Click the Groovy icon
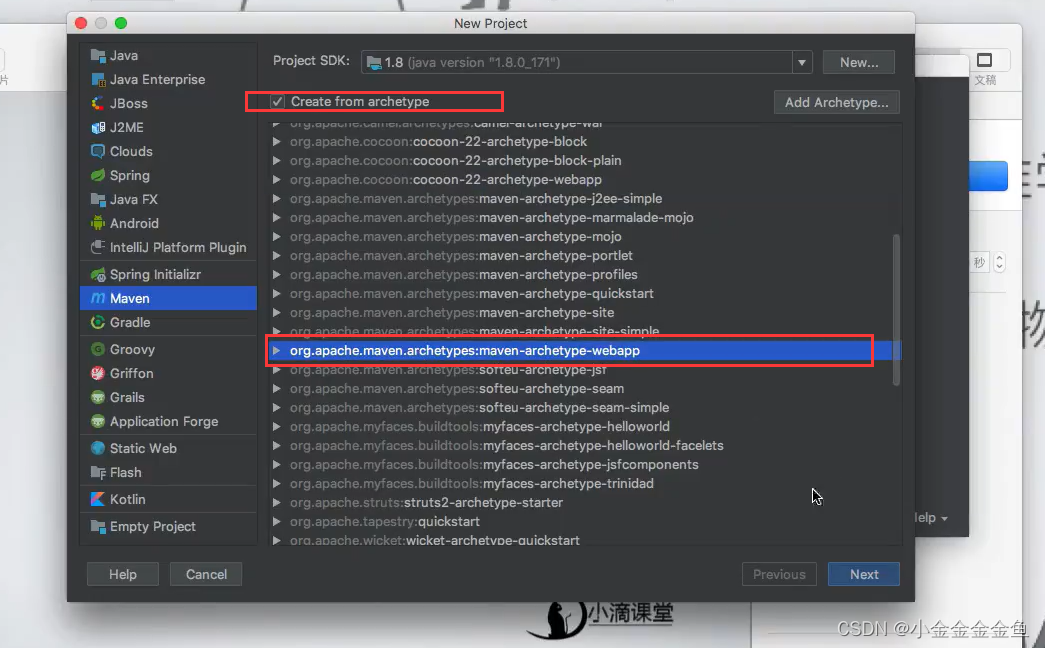 pos(98,349)
